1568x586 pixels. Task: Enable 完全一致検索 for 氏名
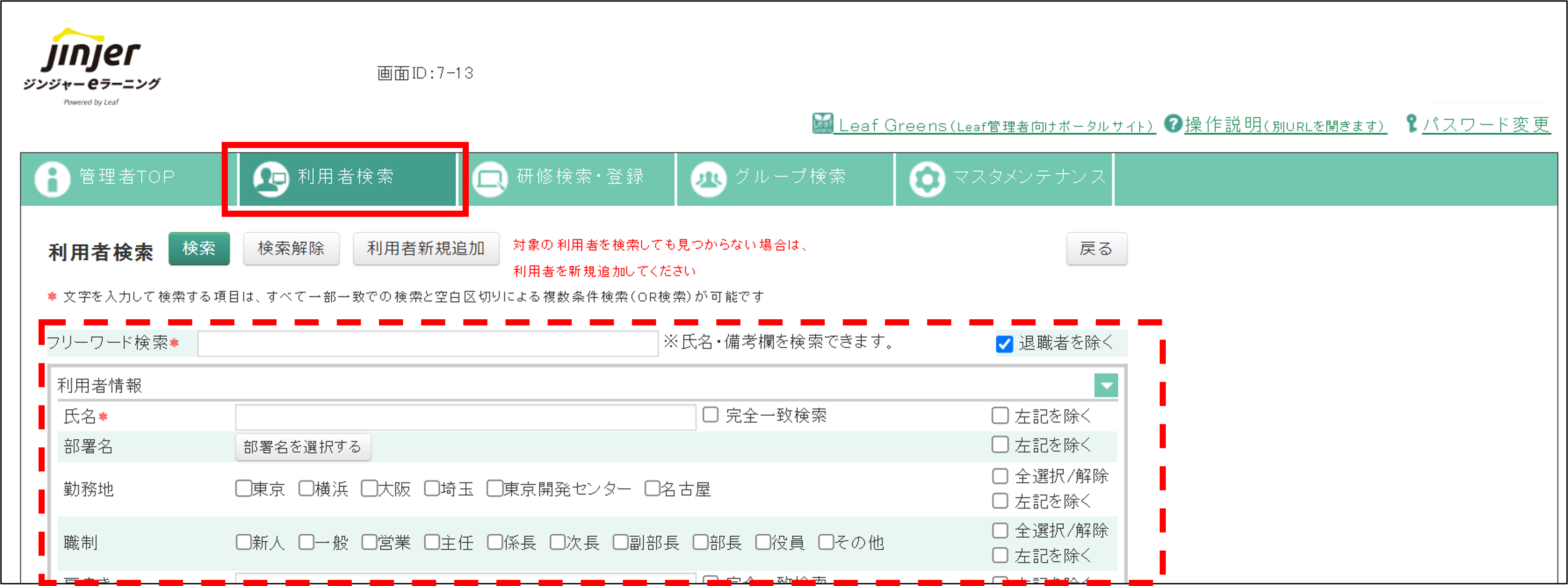pyautogui.click(x=710, y=415)
